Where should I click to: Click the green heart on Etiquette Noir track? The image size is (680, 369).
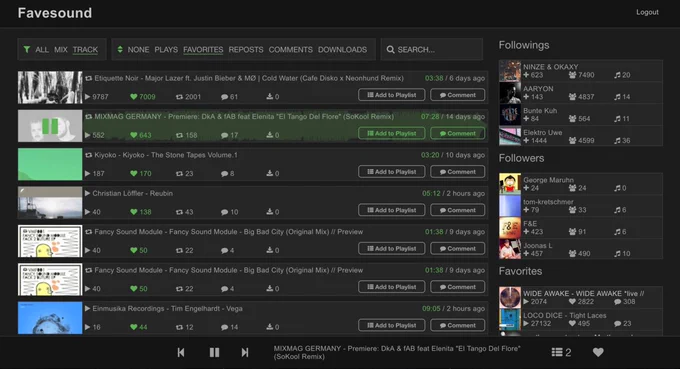pyautogui.click(x=134, y=97)
